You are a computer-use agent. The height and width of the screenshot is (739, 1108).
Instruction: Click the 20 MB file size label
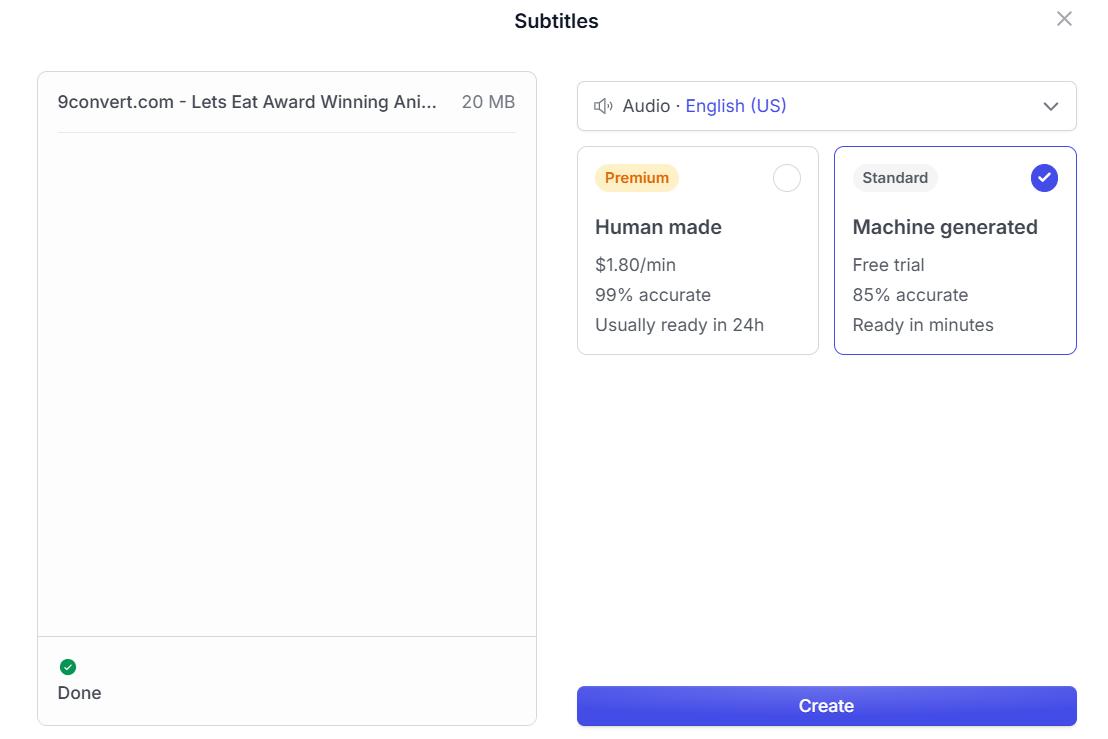(488, 102)
